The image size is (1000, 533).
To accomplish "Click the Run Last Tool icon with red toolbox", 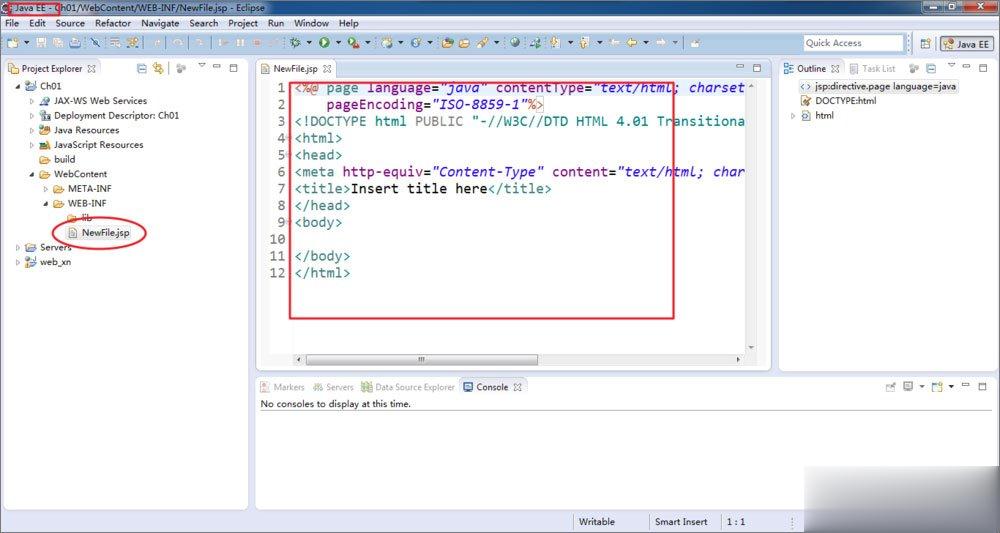I will (353, 43).
